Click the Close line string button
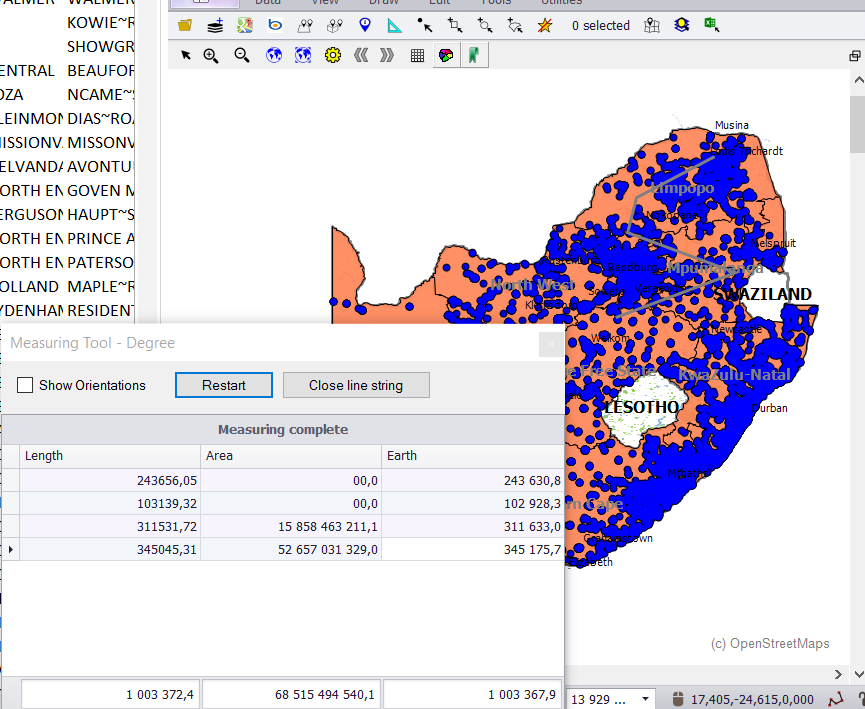865x709 pixels. click(356, 385)
